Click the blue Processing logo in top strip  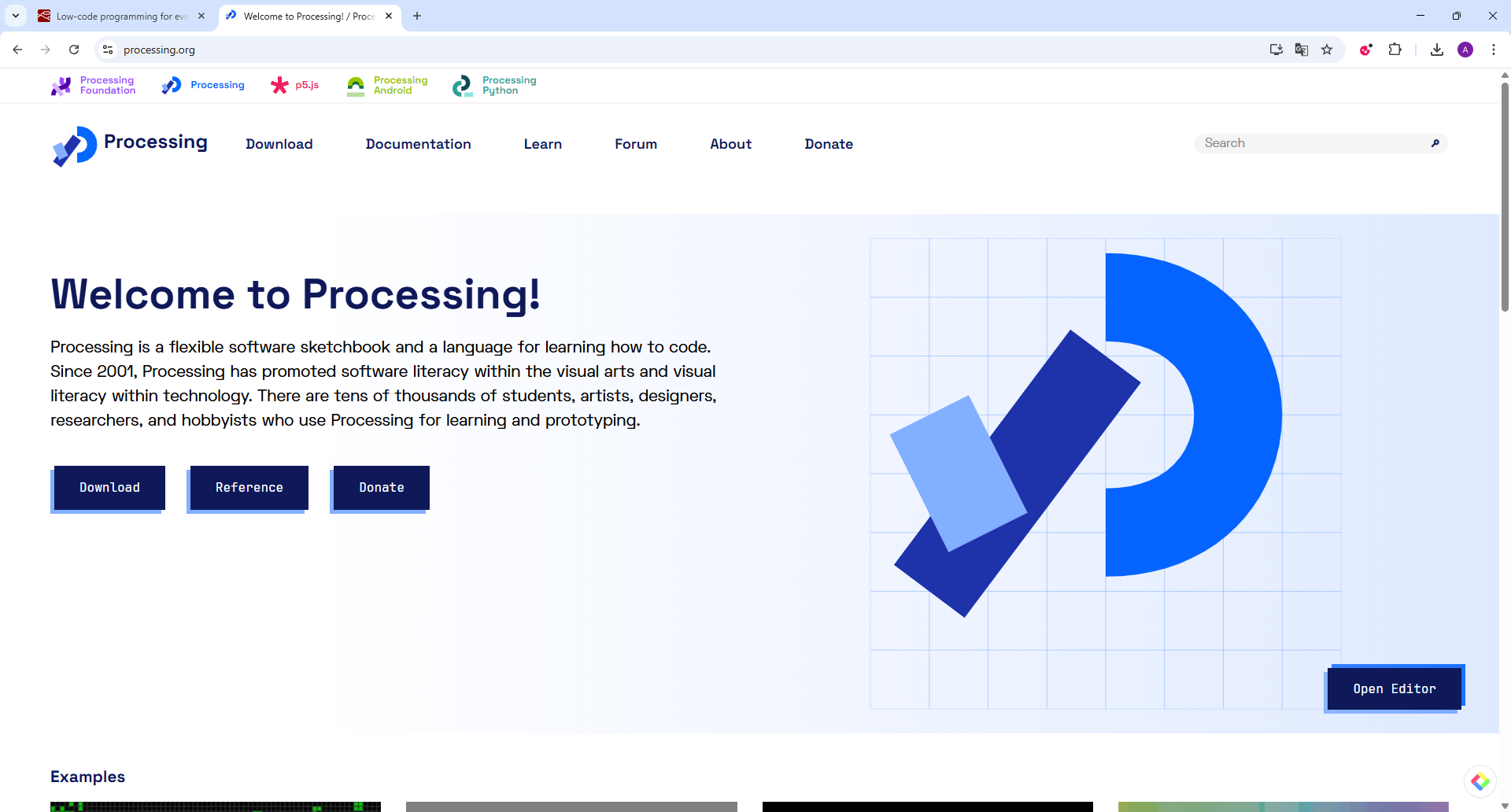pyautogui.click(x=172, y=85)
